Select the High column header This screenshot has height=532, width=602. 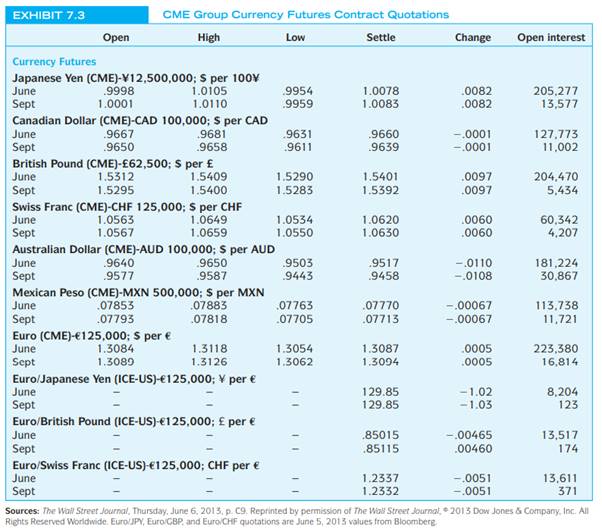tap(208, 37)
